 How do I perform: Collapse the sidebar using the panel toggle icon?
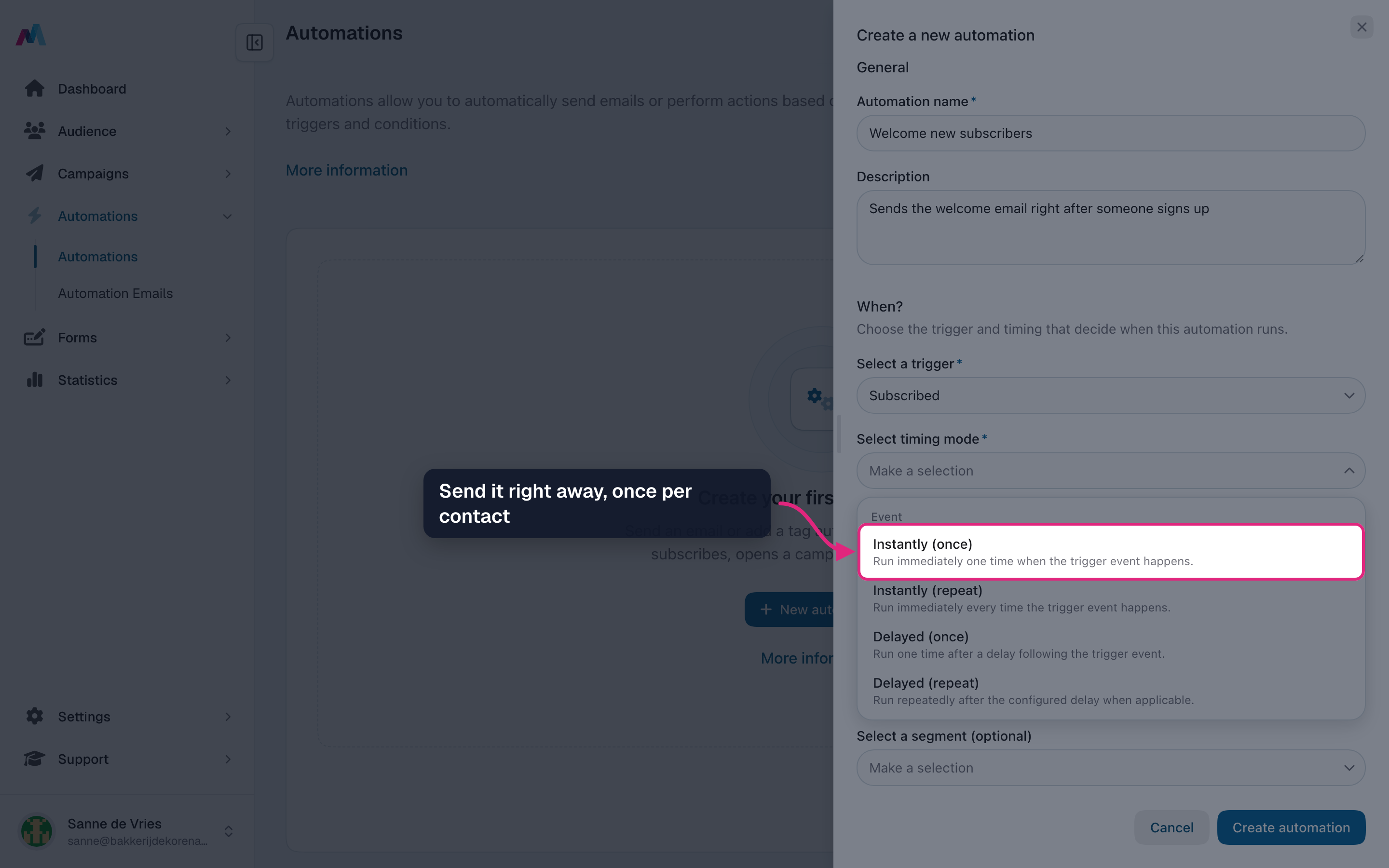(x=254, y=42)
